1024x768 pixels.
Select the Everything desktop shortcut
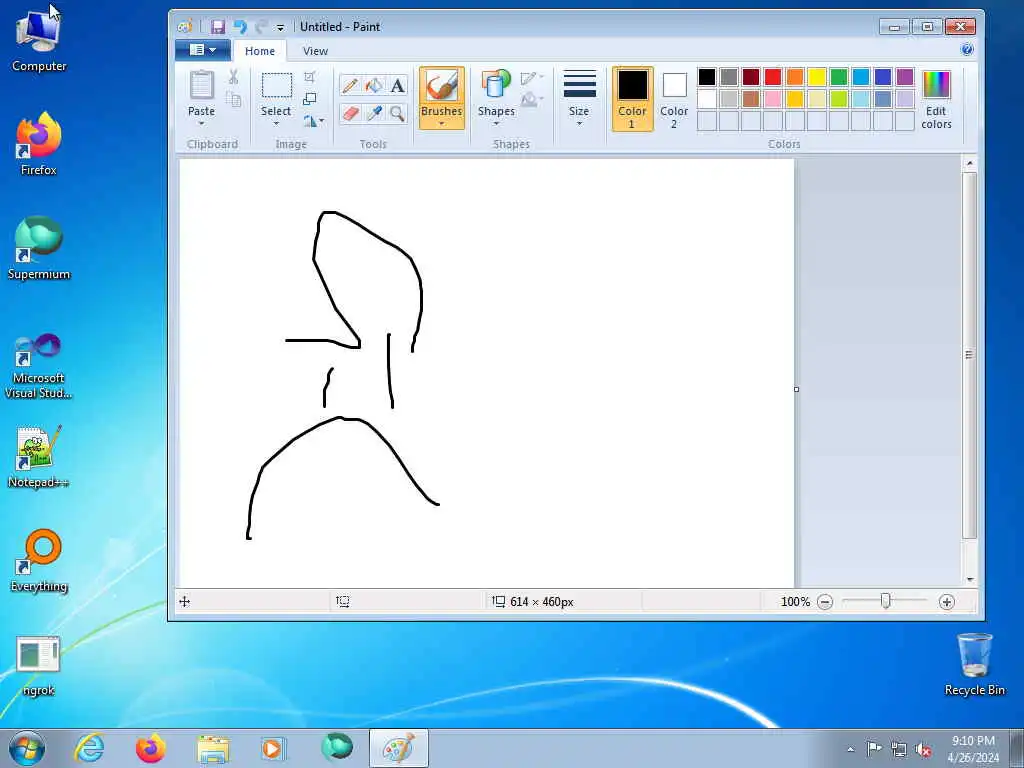point(39,560)
